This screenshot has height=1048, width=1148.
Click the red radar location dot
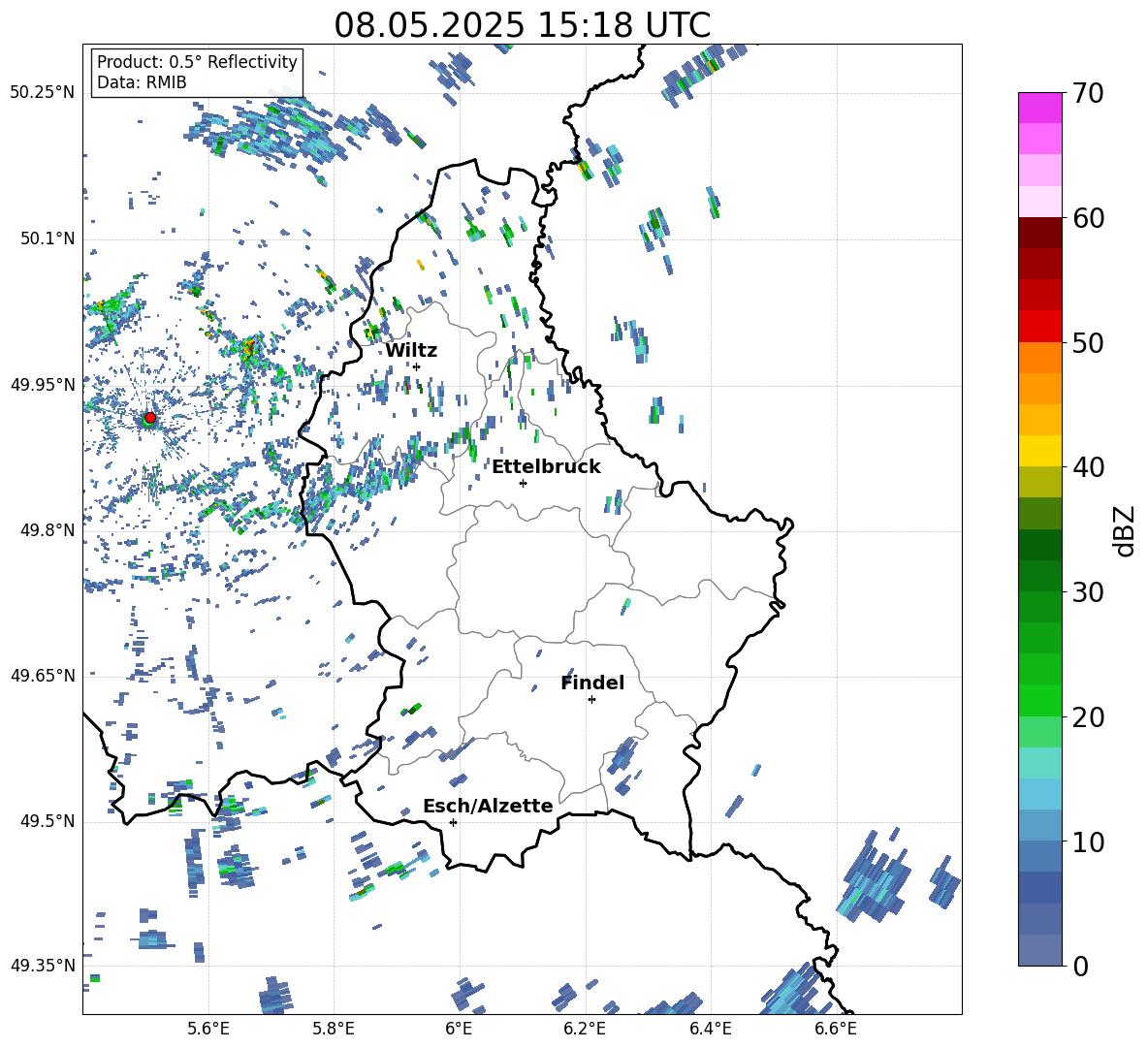150,418
